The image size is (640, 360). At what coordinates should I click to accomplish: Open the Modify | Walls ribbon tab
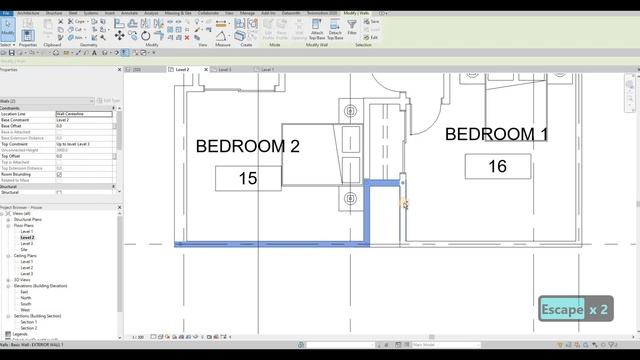356,13
